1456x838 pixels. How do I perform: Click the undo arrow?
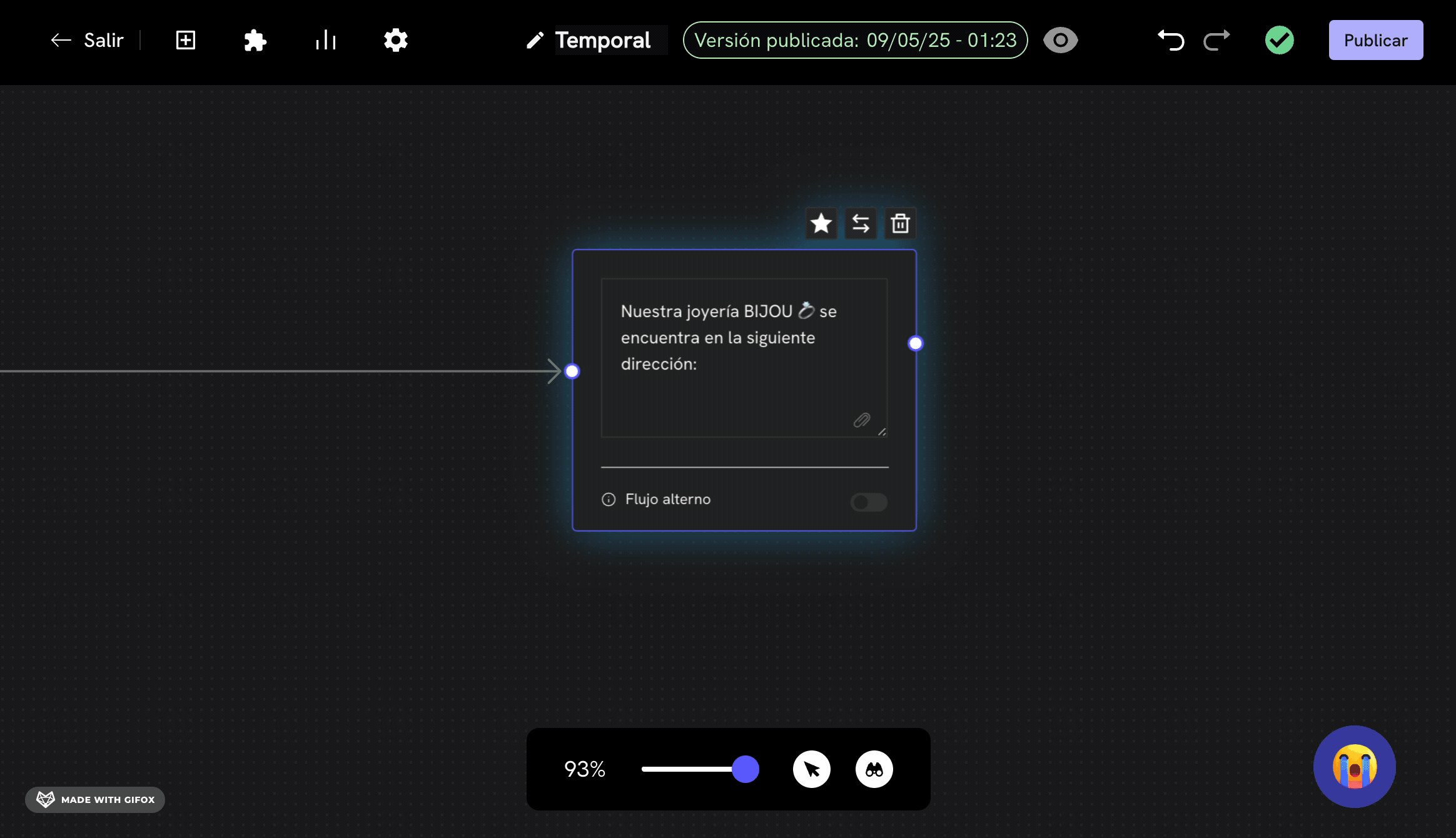(x=1170, y=41)
